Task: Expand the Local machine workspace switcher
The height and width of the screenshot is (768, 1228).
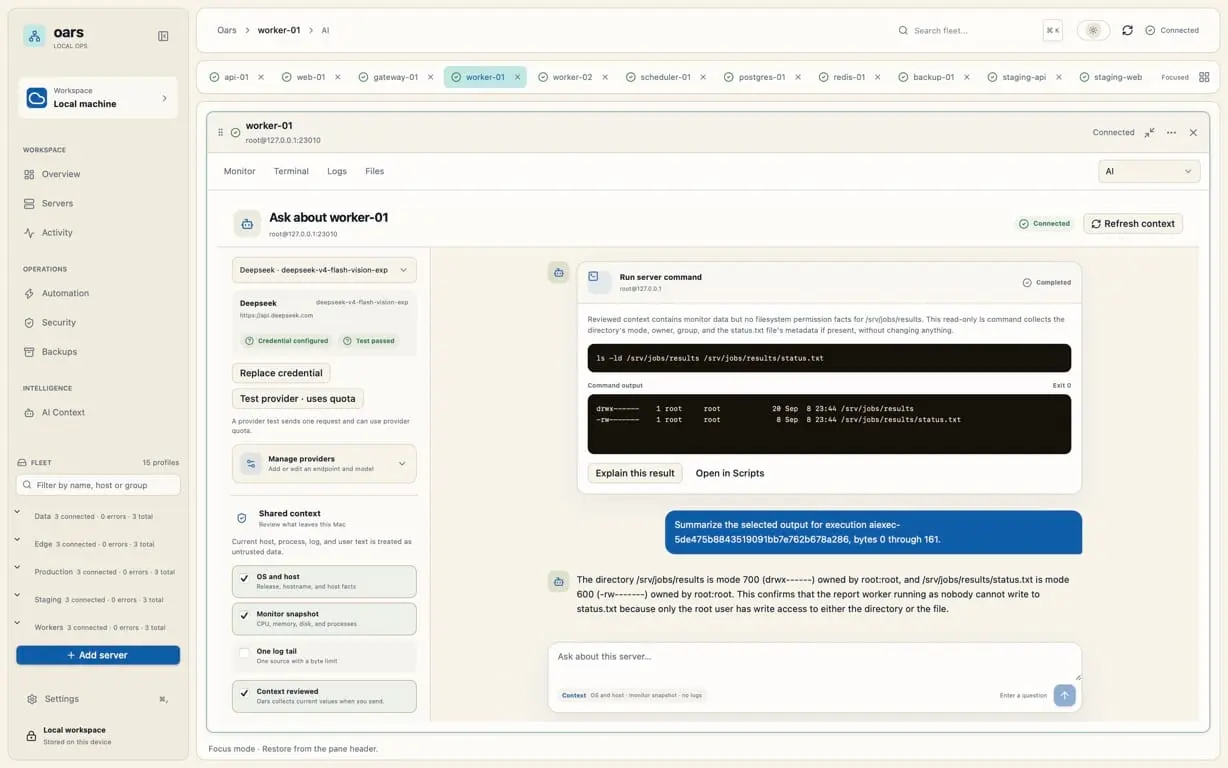Action: tap(98, 98)
